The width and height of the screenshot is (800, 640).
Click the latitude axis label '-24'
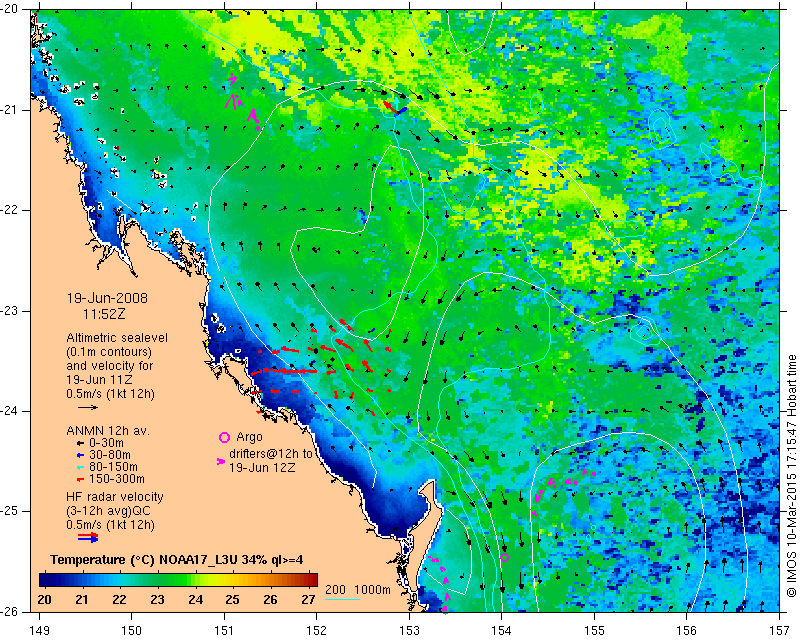click(11, 411)
